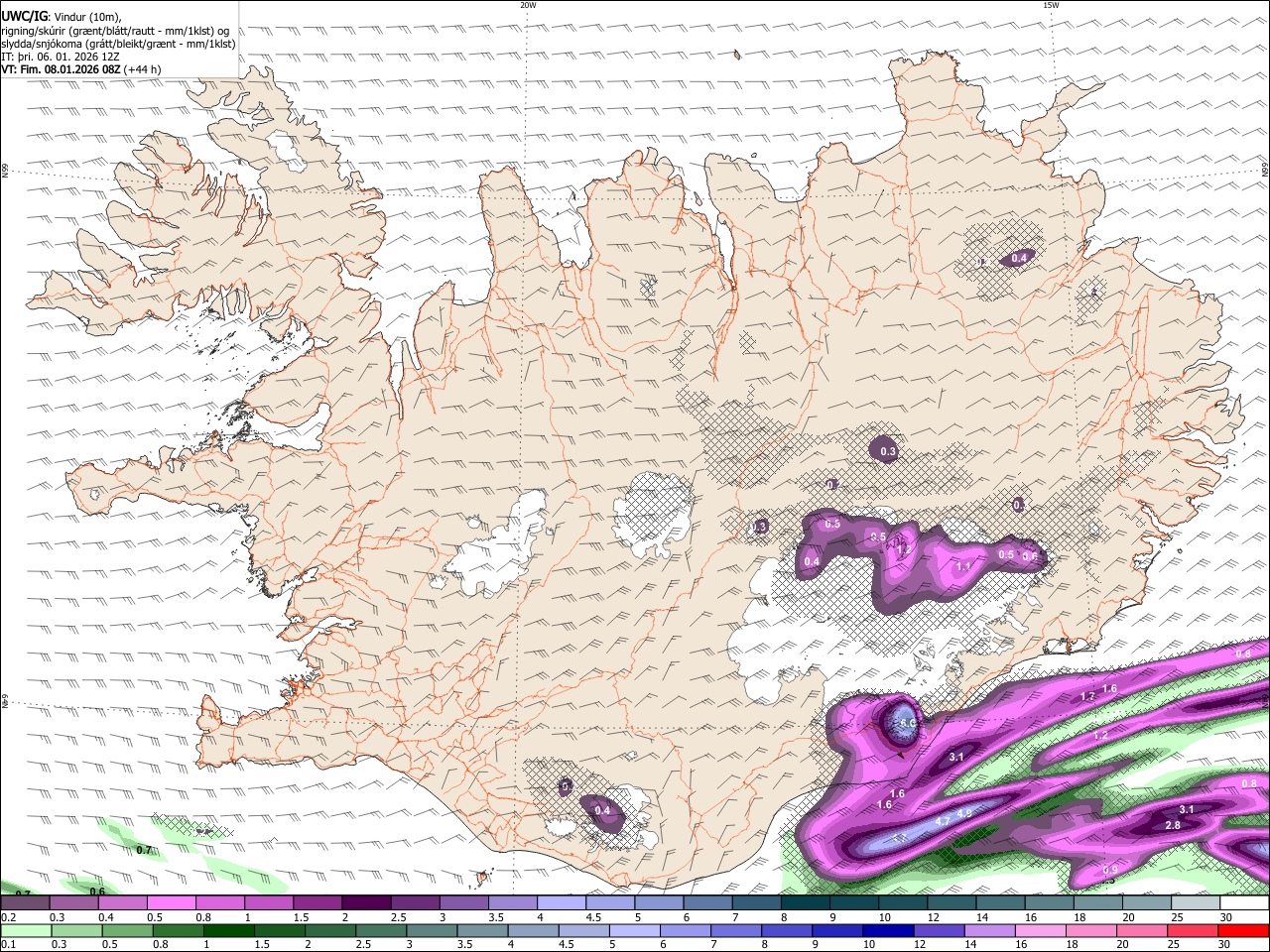1270x952 pixels.
Task: Click the '2.8' precipitation value on the map
Action: [1173, 826]
